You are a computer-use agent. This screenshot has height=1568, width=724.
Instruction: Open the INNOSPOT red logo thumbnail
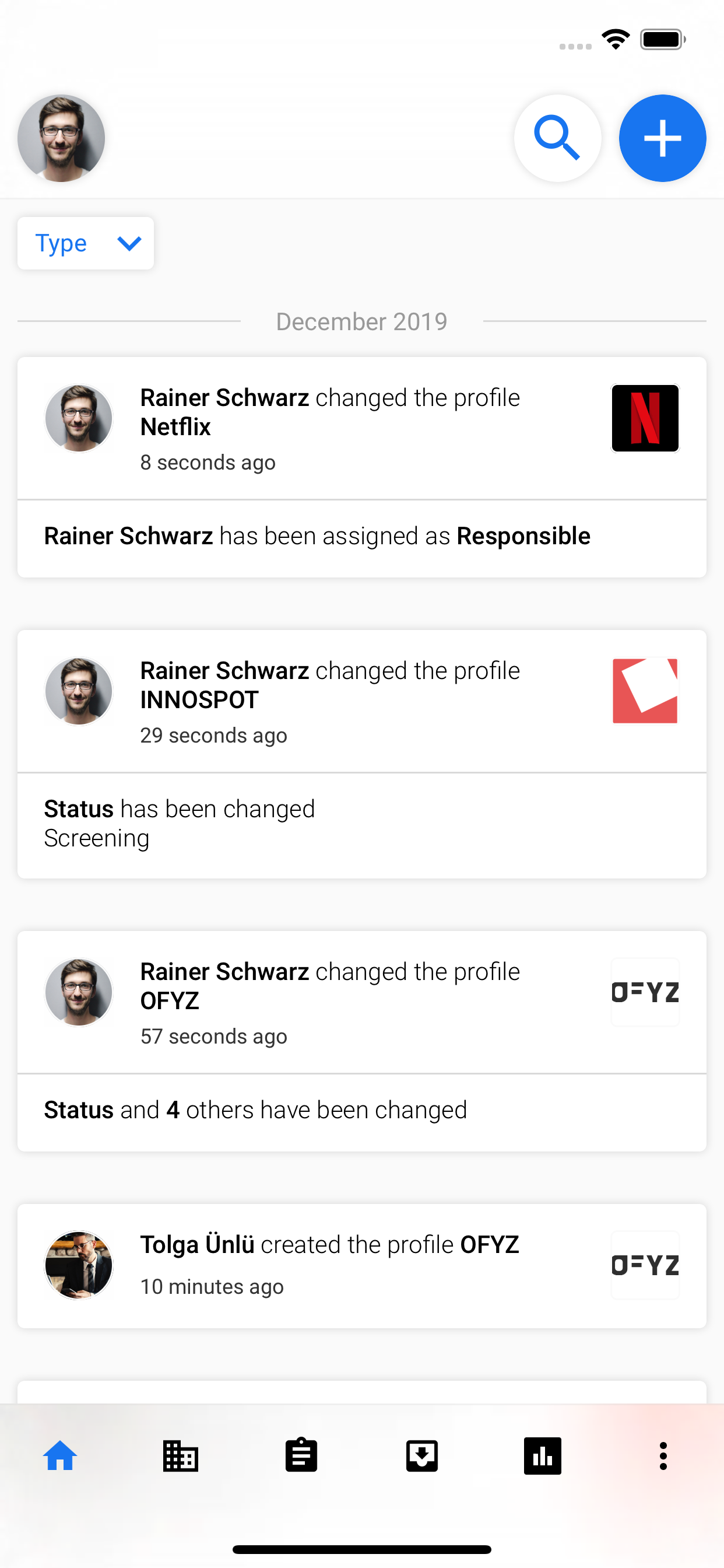(645, 691)
